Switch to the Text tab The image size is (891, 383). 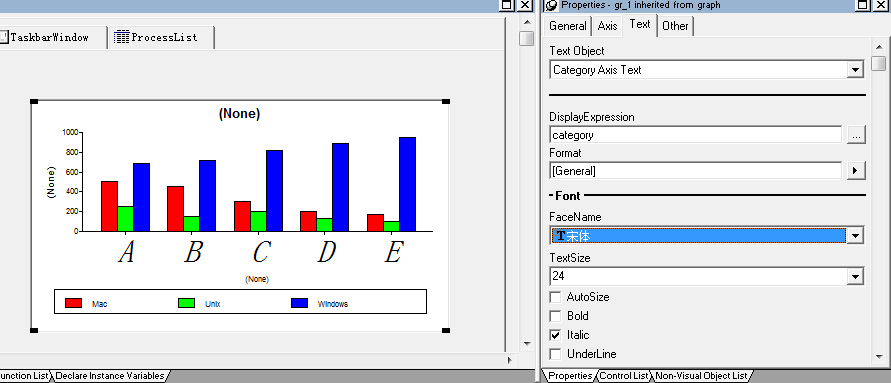(640, 24)
